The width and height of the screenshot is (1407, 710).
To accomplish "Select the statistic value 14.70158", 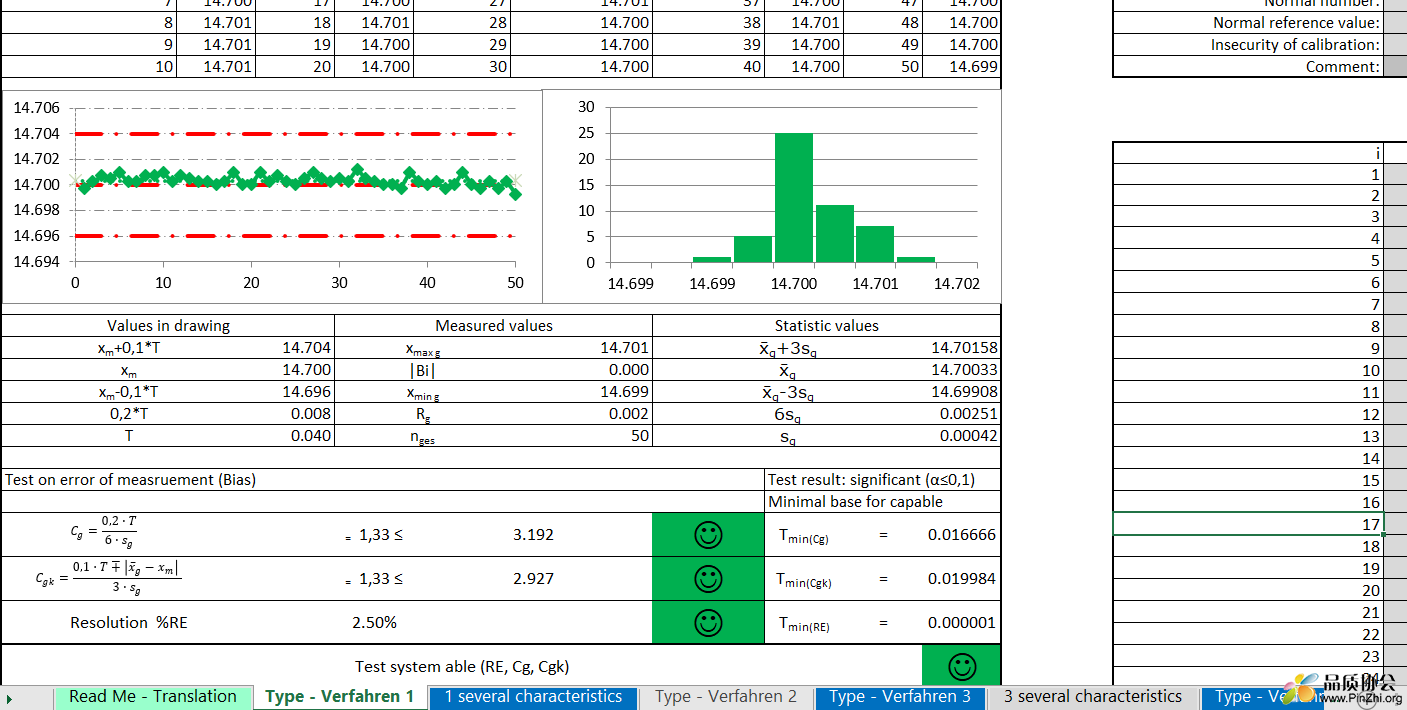I will click(x=965, y=348).
